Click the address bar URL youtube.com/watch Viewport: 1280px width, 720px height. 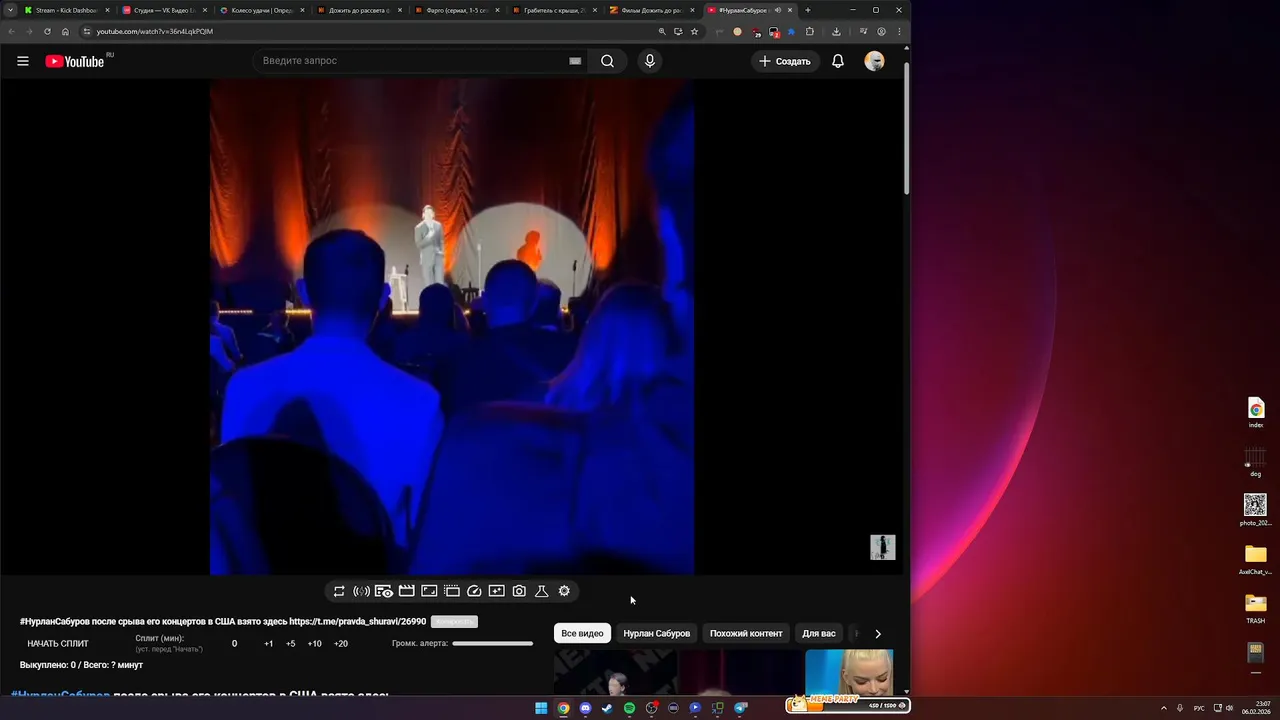[154, 31]
